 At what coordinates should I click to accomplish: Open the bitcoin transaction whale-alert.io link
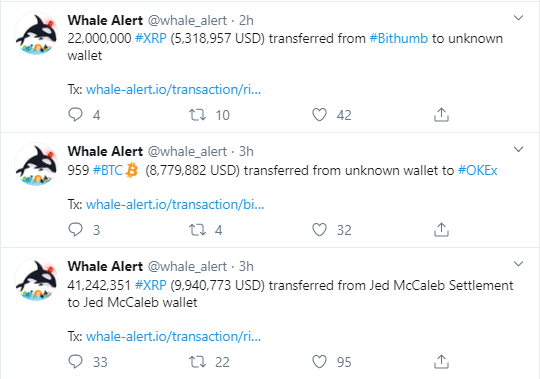pos(175,204)
